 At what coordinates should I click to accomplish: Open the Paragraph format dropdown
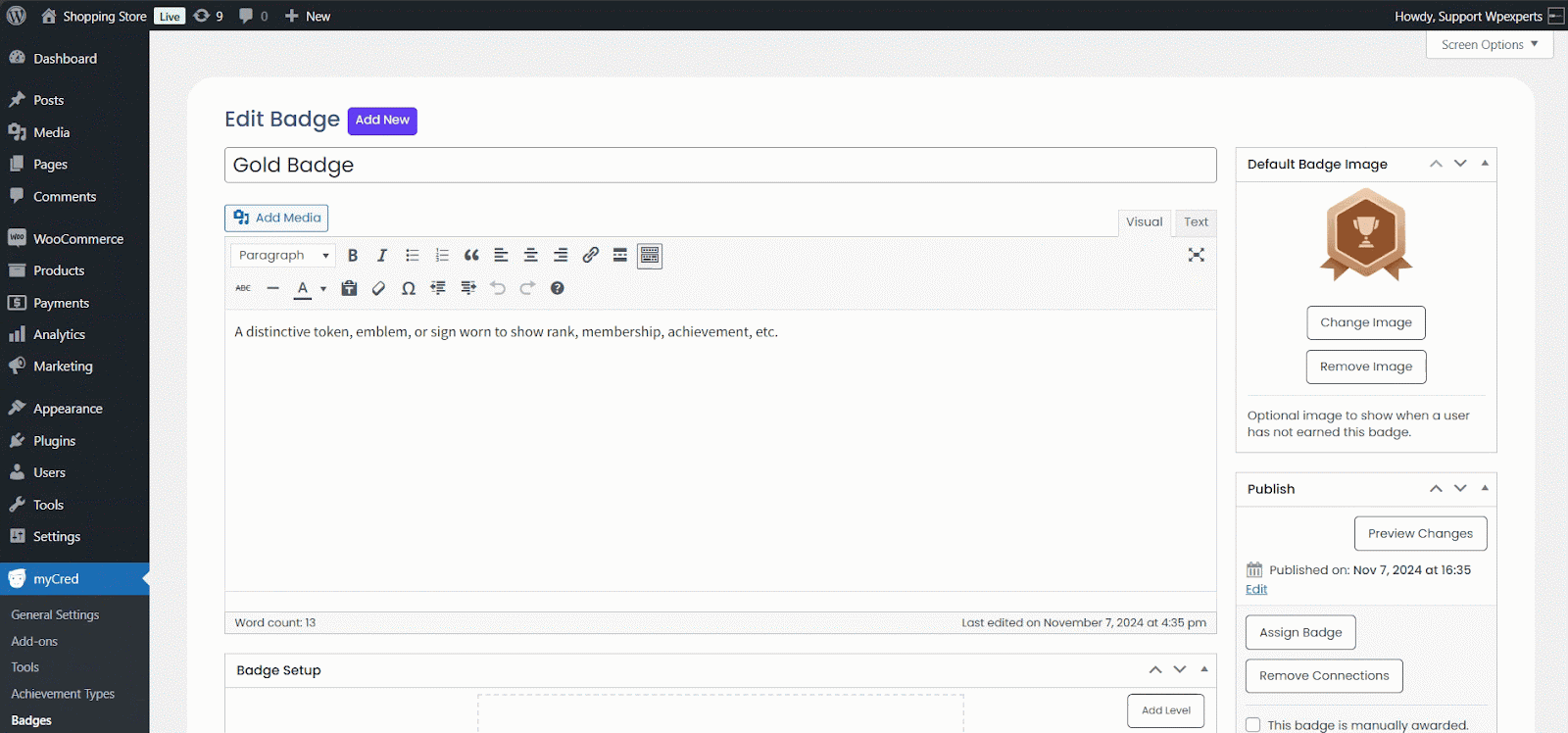(283, 256)
